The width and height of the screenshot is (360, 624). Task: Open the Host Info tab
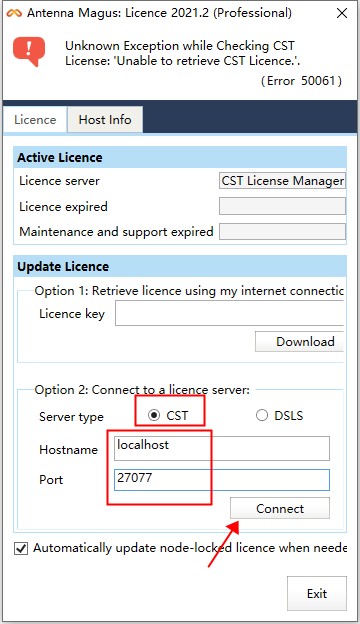tap(105, 119)
